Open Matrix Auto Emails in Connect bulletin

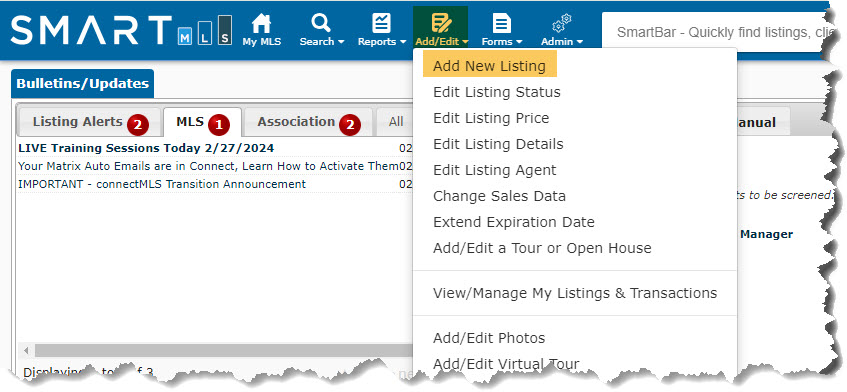pos(209,166)
